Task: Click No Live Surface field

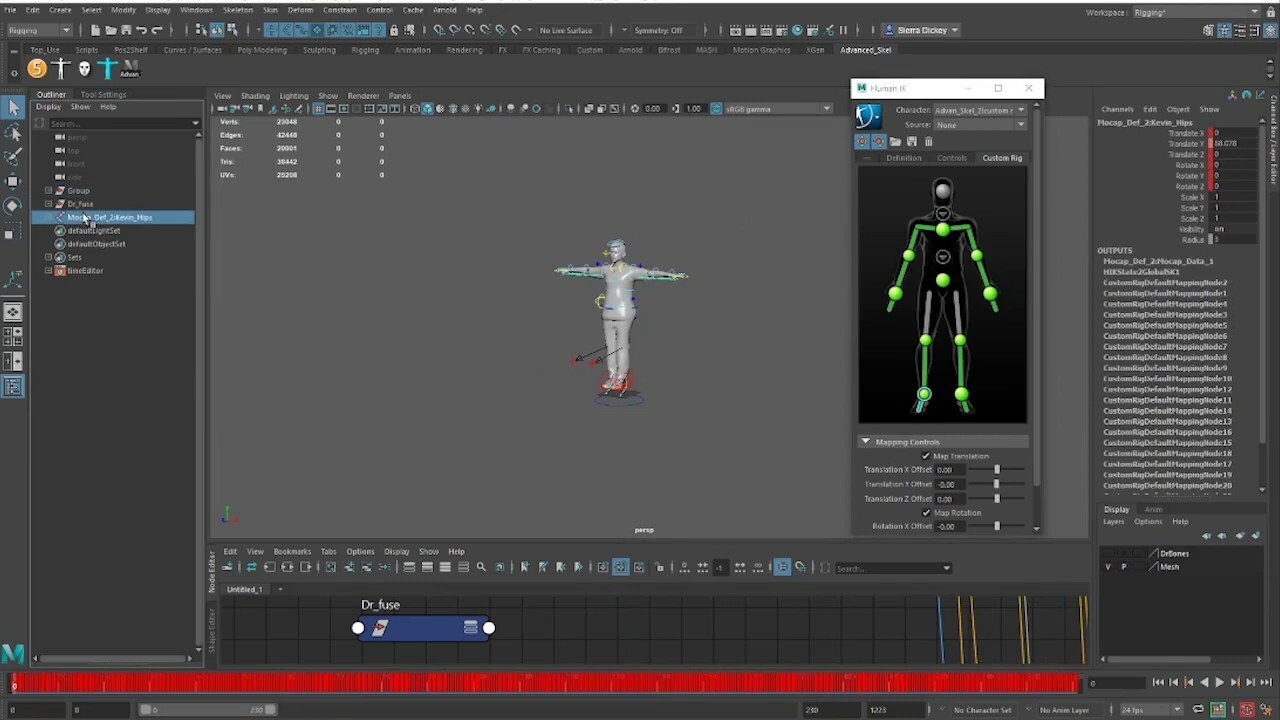Action: click(x=570, y=30)
